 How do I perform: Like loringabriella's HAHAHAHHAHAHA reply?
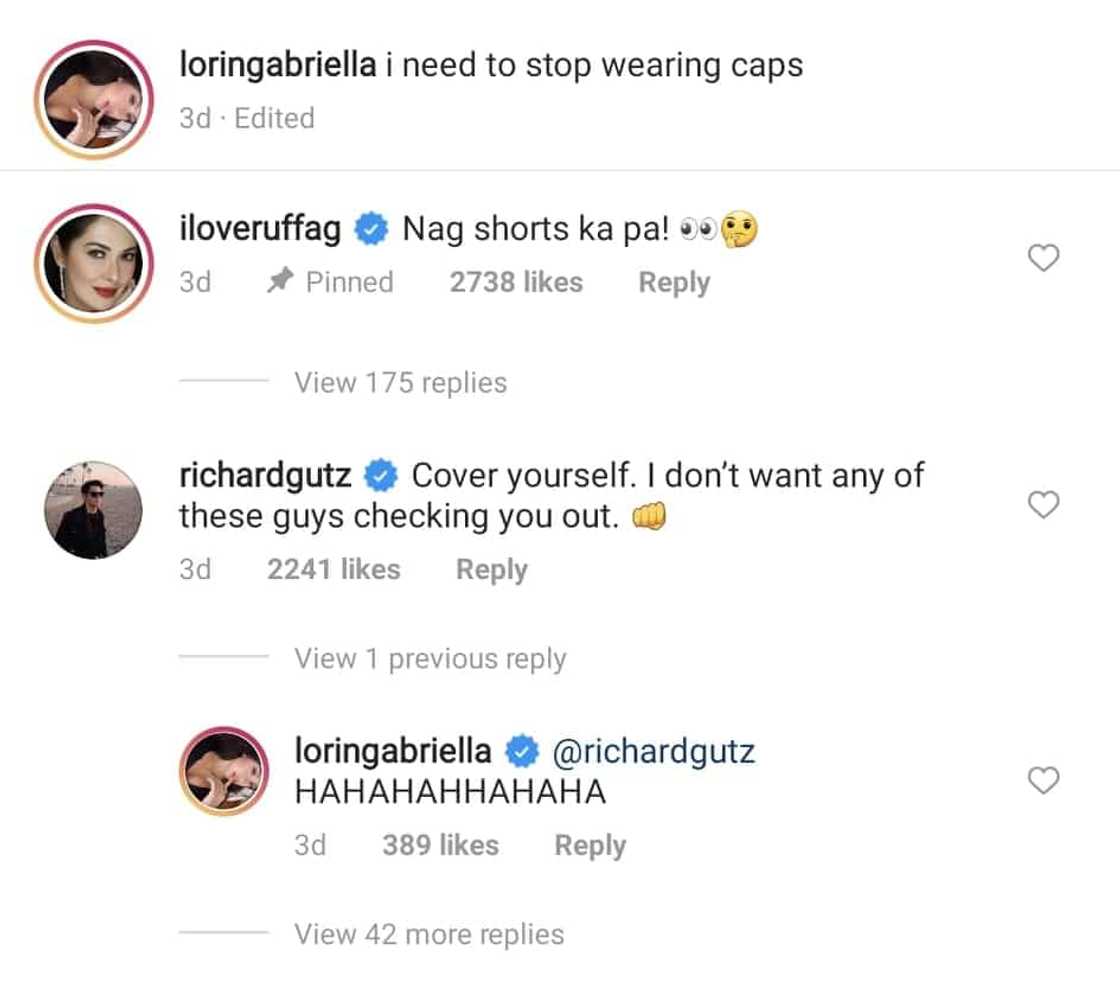point(1043,780)
